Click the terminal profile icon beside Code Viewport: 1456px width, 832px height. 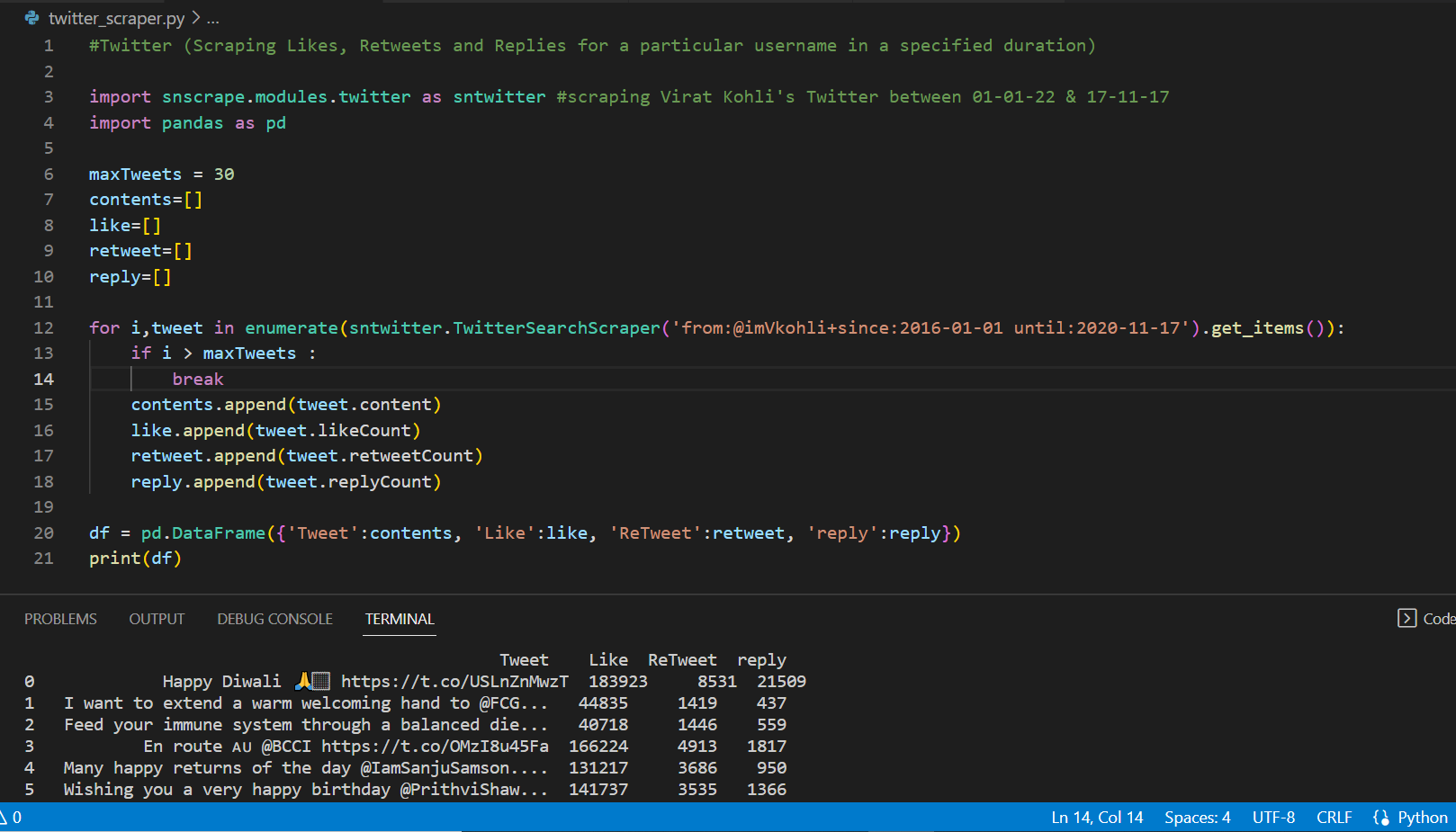click(x=1407, y=618)
